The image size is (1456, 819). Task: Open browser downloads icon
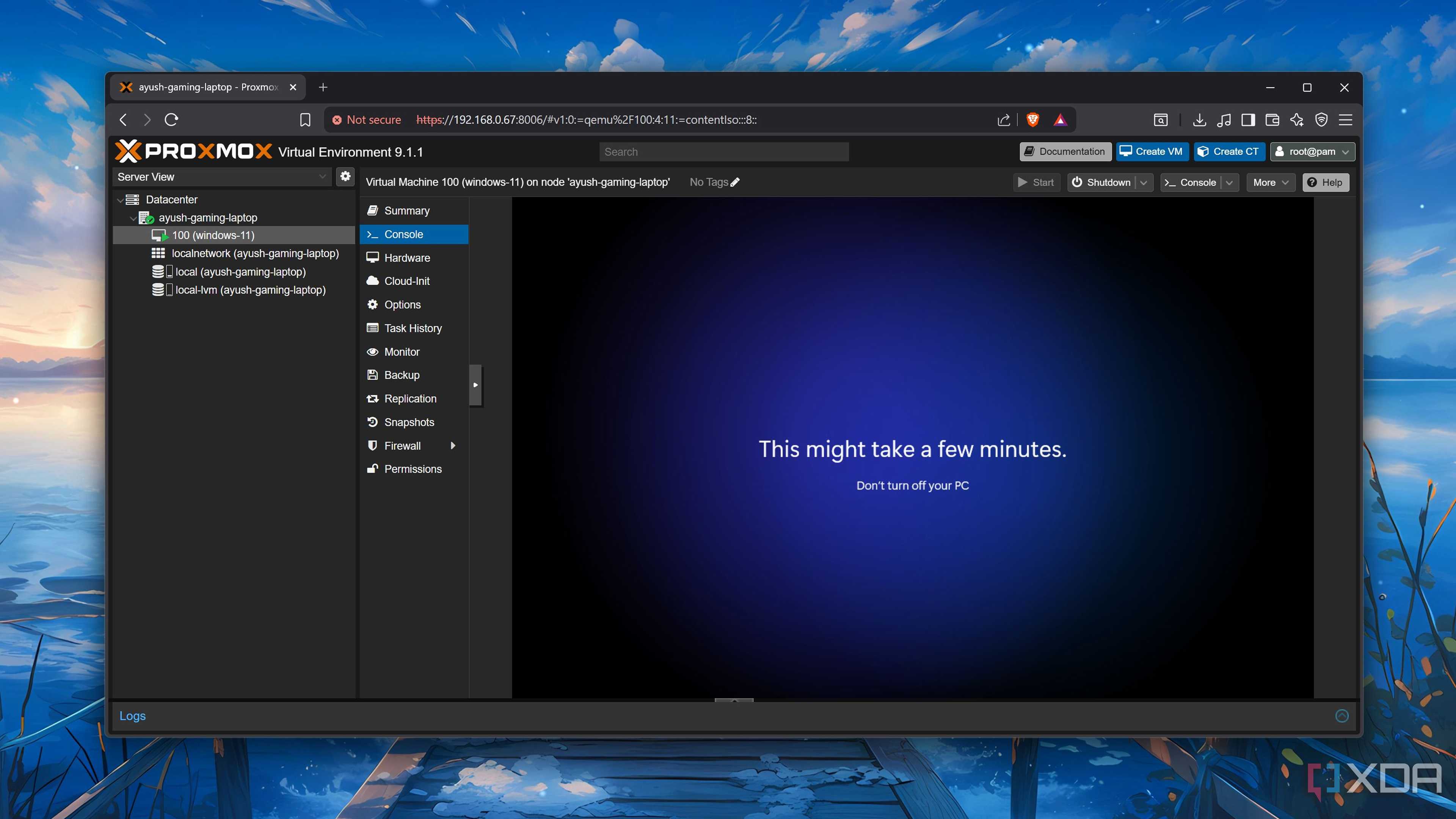point(1199,120)
